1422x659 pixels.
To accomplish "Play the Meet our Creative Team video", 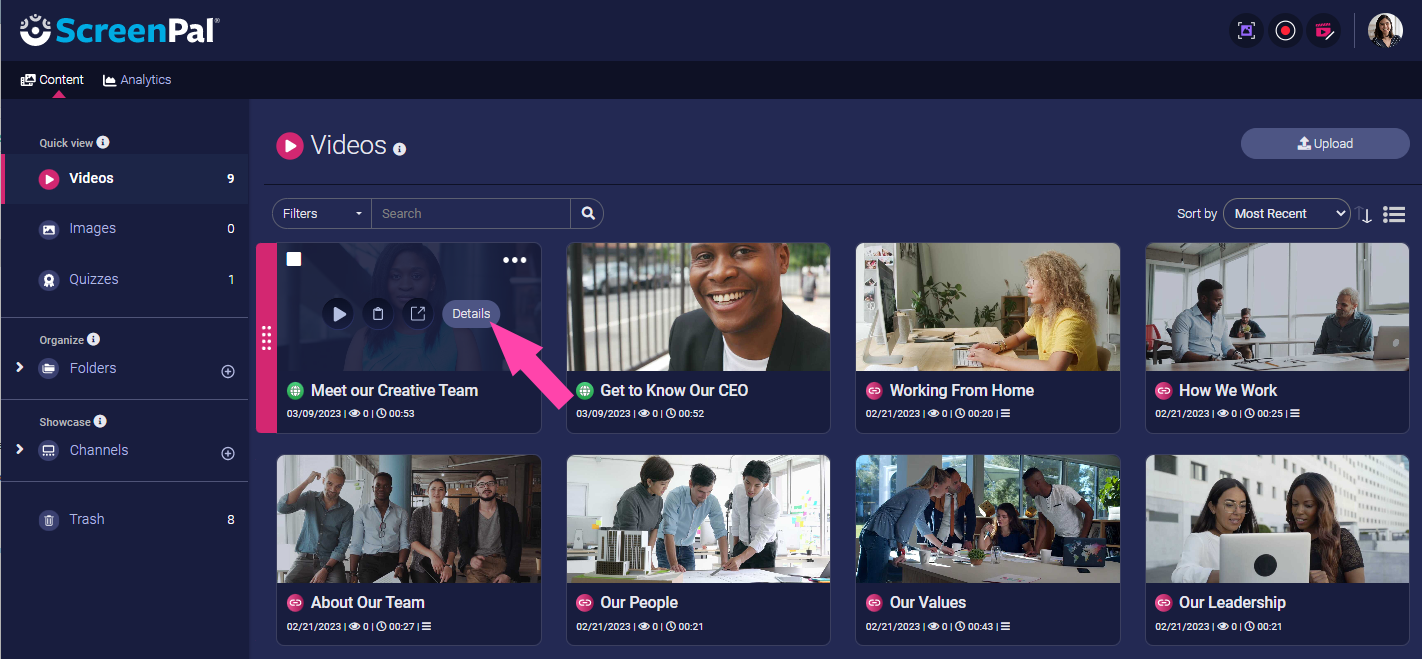I will (338, 314).
